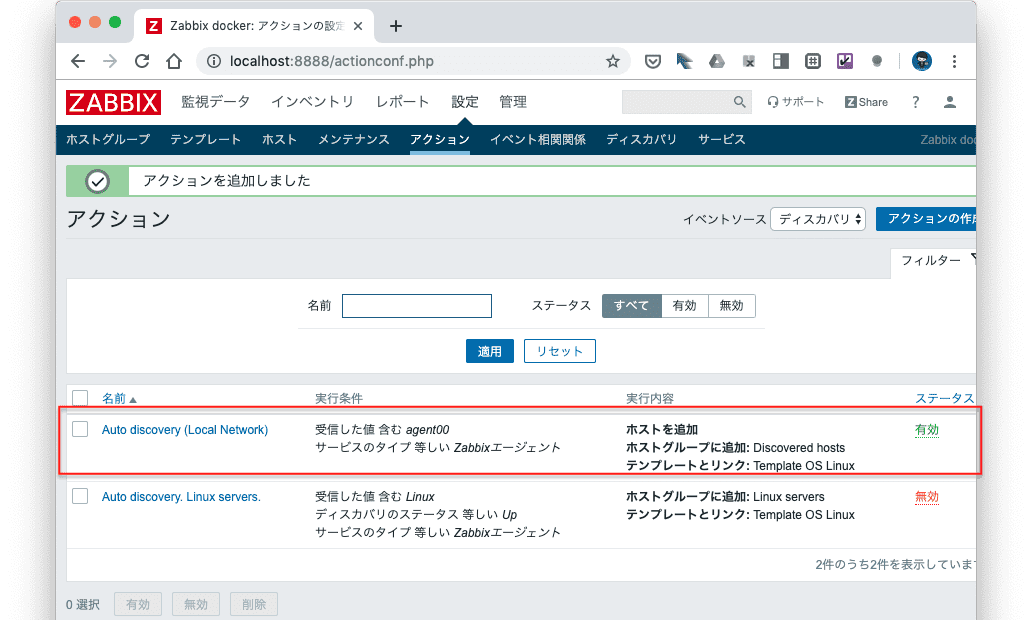This screenshot has height=620, width=1032.
Task: Click the bottom 有効 bulk enable button
Action: pyautogui.click(x=138, y=604)
